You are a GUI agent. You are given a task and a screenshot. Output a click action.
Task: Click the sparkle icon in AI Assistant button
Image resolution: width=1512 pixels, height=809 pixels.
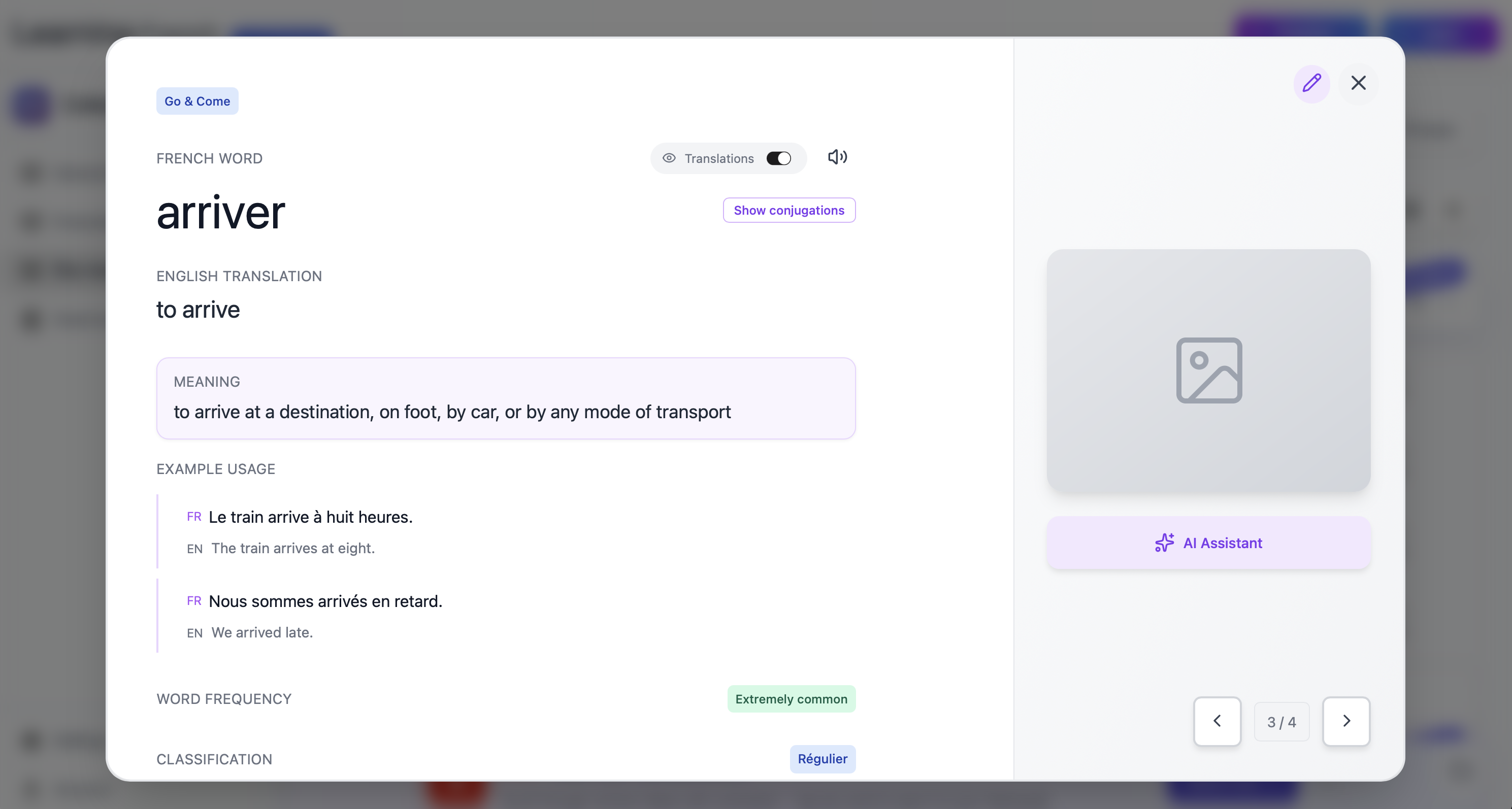click(x=1164, y=543)
